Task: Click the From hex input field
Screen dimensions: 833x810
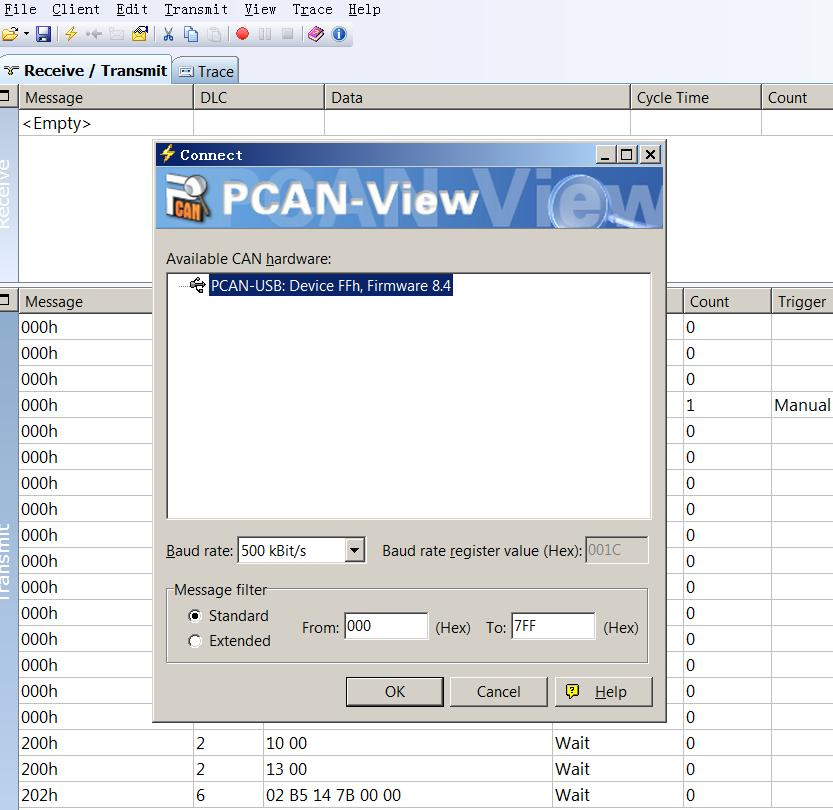Action: (x=386, y=626)
